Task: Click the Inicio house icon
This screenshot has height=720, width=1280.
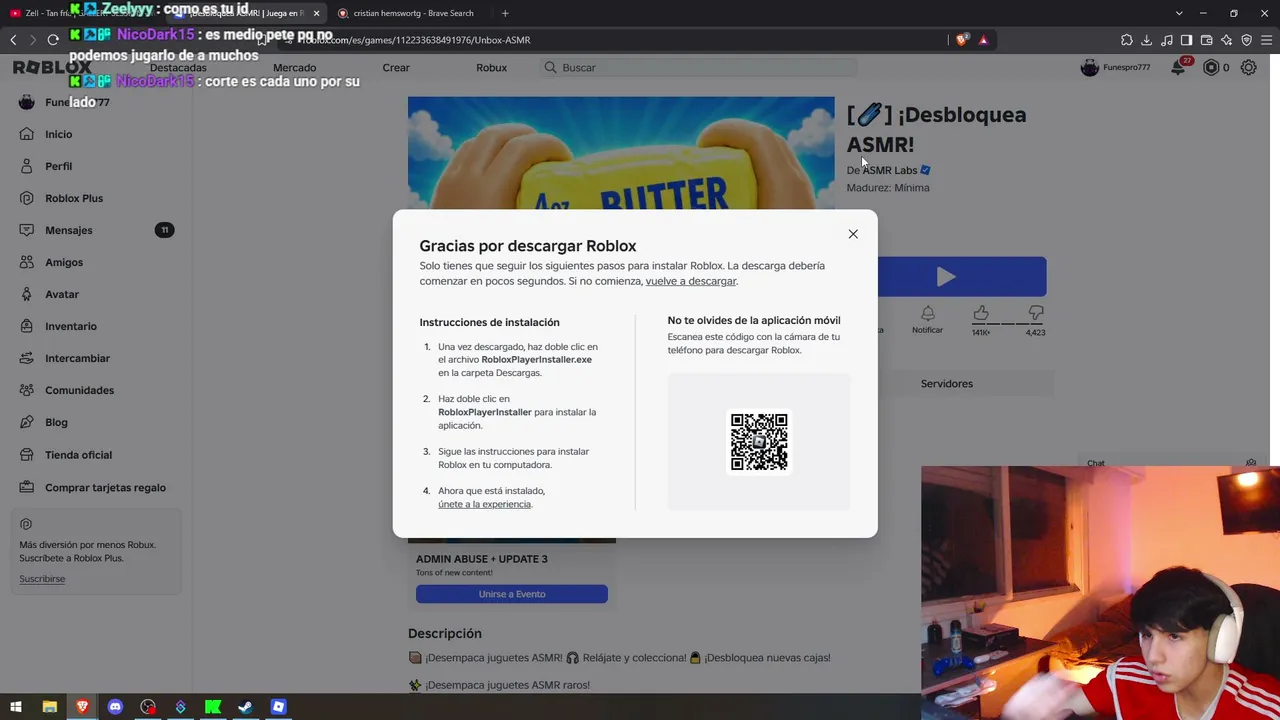Action: (26, 134)
